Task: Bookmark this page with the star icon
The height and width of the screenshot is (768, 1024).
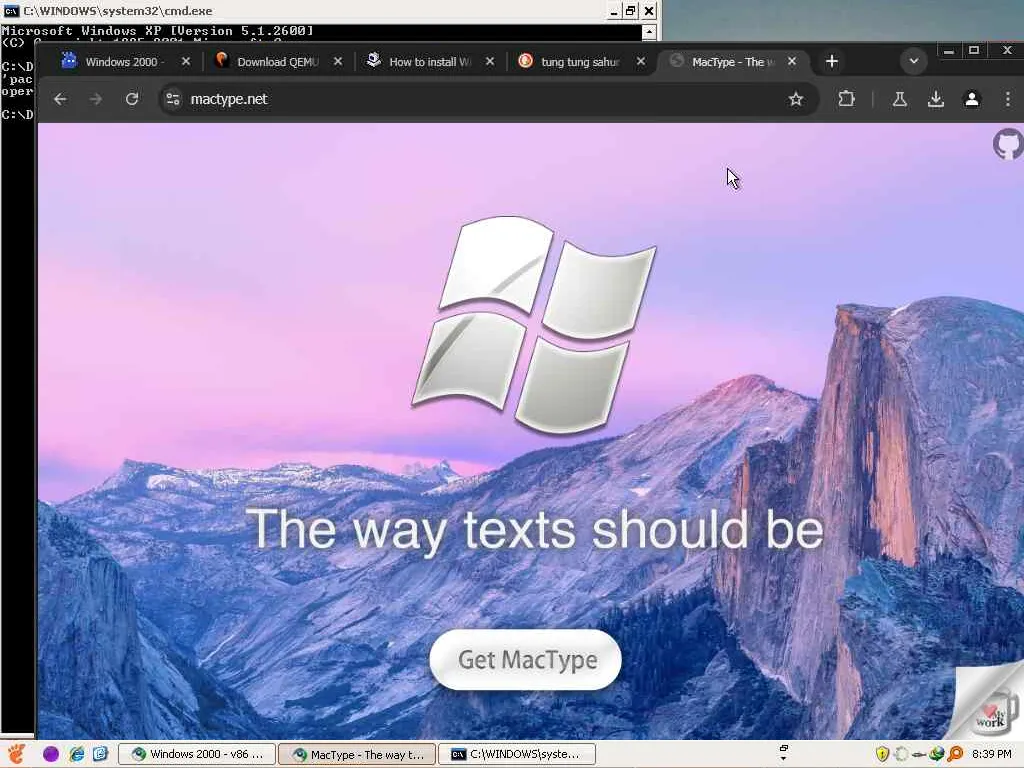Action: pyautogui.click(x=795, y=99)
